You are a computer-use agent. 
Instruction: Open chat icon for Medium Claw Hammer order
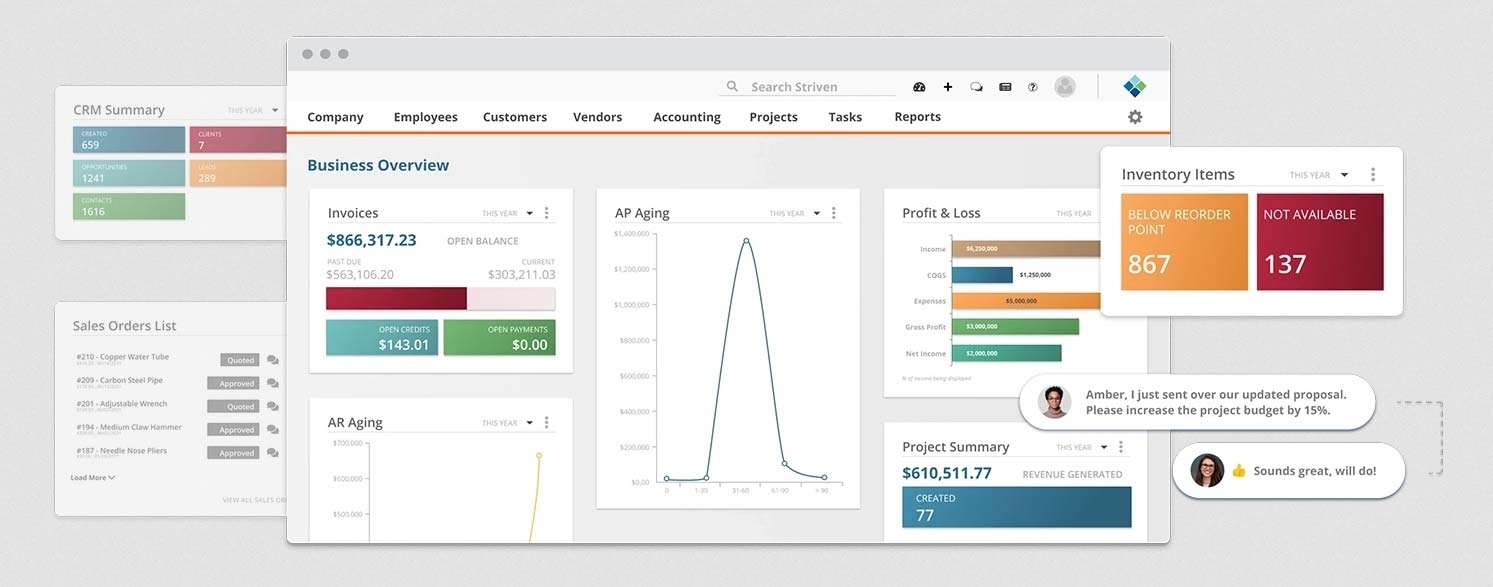[273, 430]
